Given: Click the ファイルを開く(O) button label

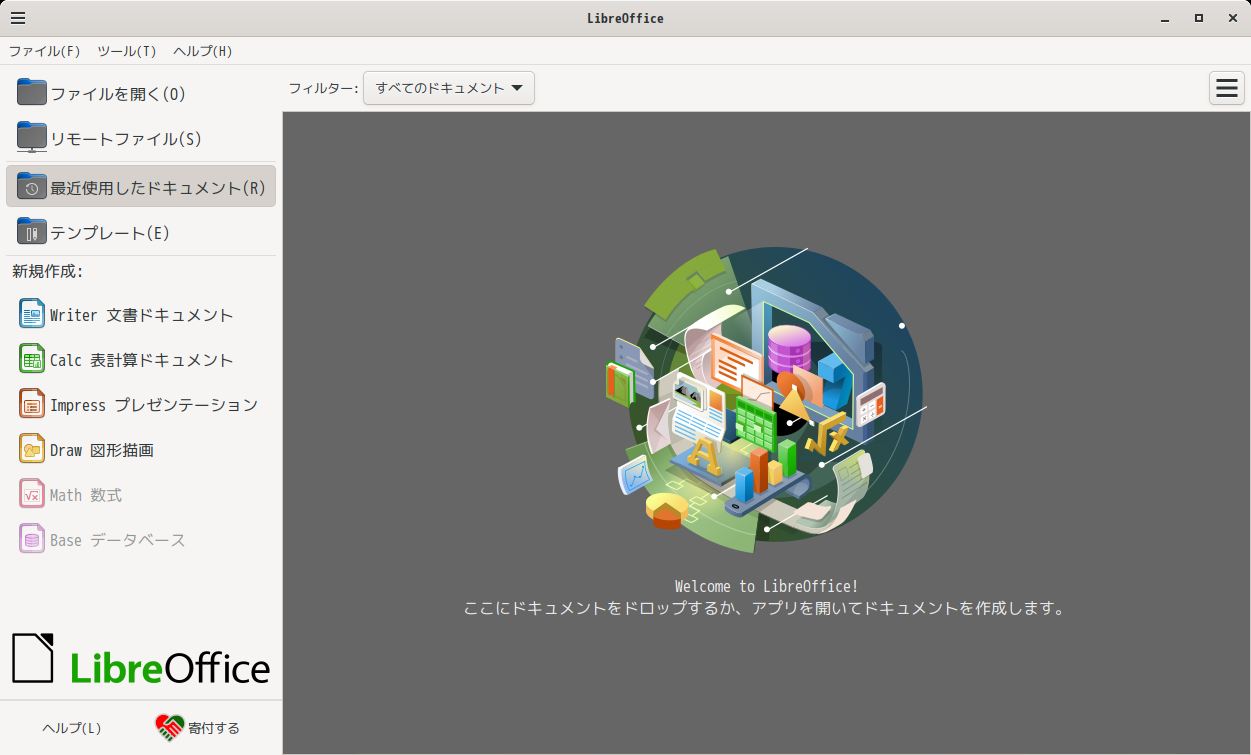Looking at the screenshot, I should [x=118, y=94].
